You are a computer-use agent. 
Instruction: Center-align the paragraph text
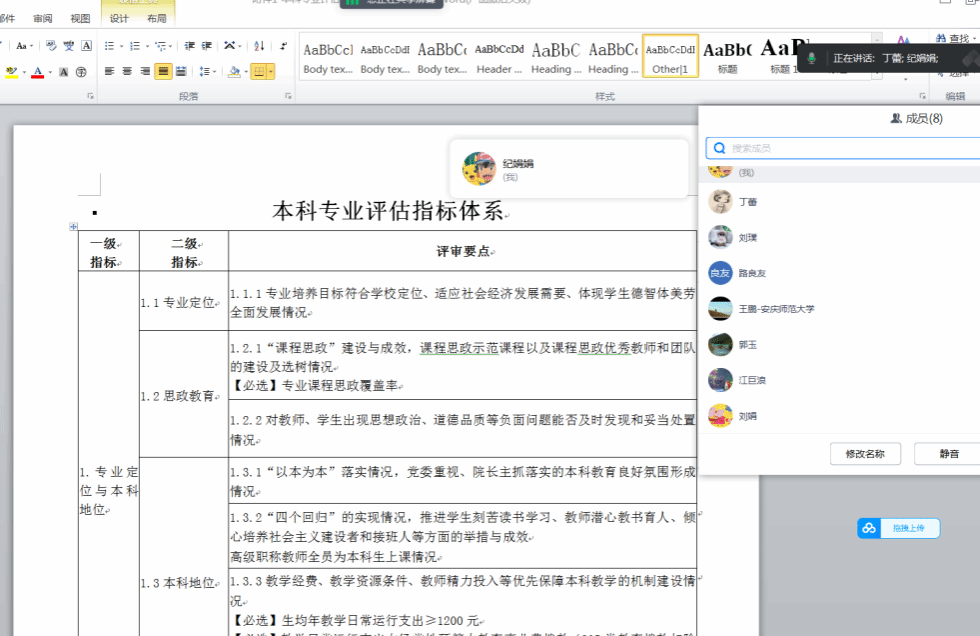126,71
